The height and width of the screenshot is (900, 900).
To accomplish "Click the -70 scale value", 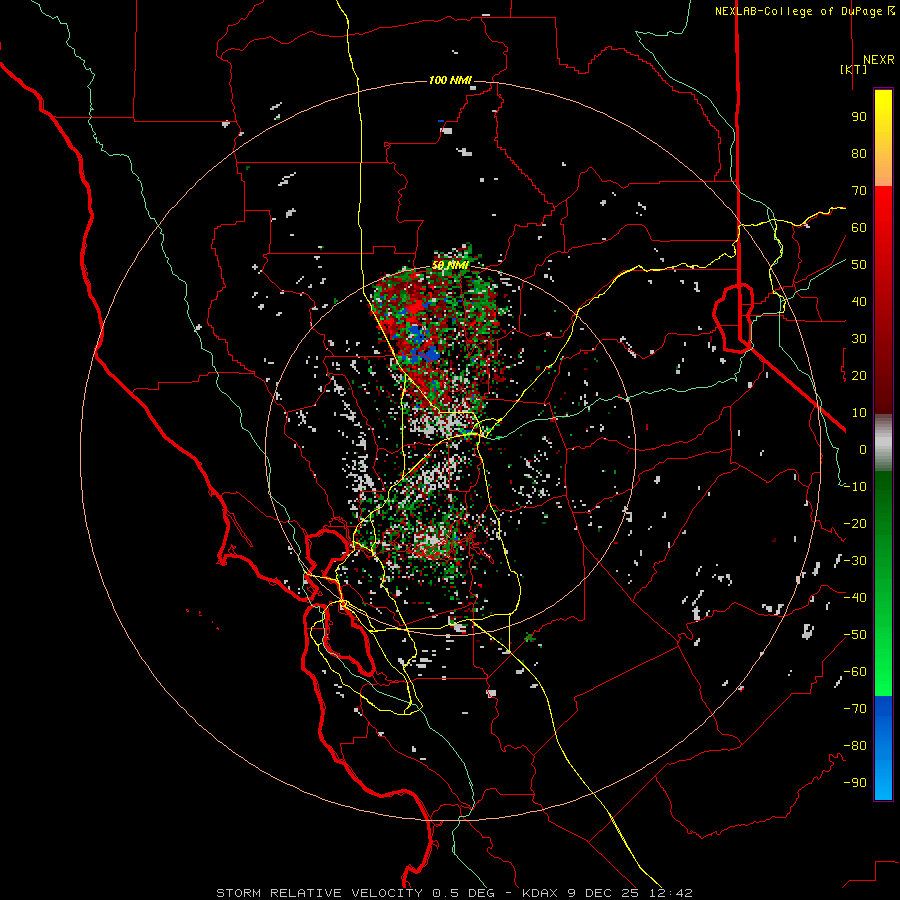I will pos(855,709).
